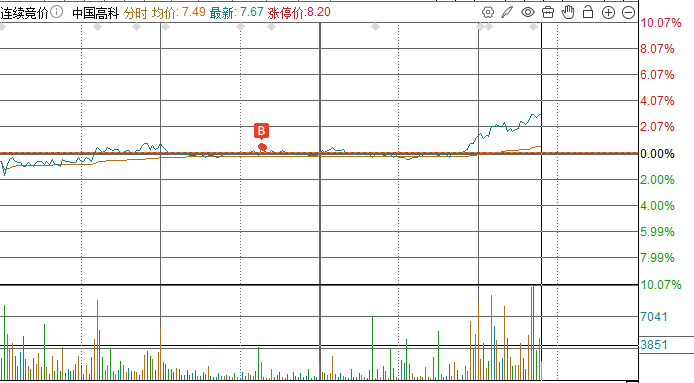Click the 中国高科 stock name
This screenshot has width=694, height=383.
[96, 13]
